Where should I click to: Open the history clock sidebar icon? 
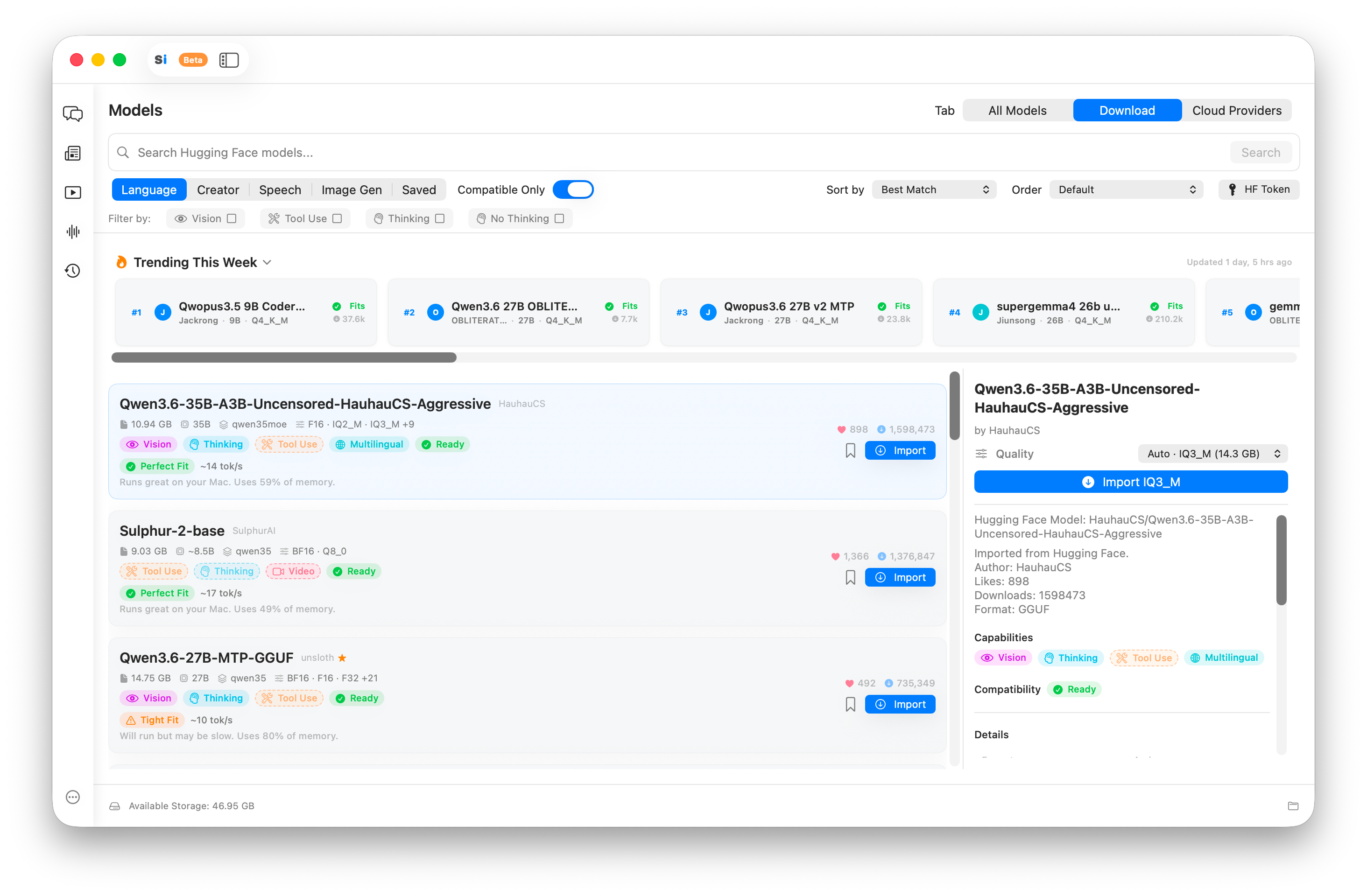tap(73, 270)
